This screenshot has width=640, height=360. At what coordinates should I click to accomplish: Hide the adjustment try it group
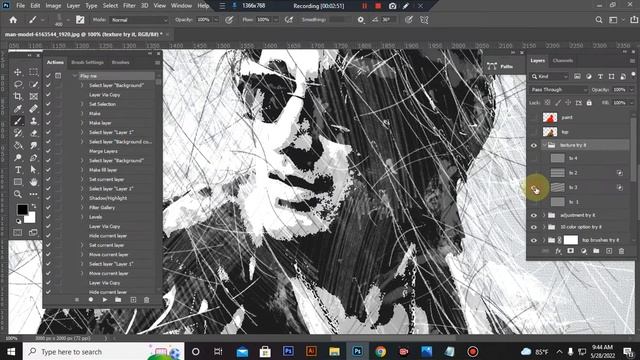(533, 215)
